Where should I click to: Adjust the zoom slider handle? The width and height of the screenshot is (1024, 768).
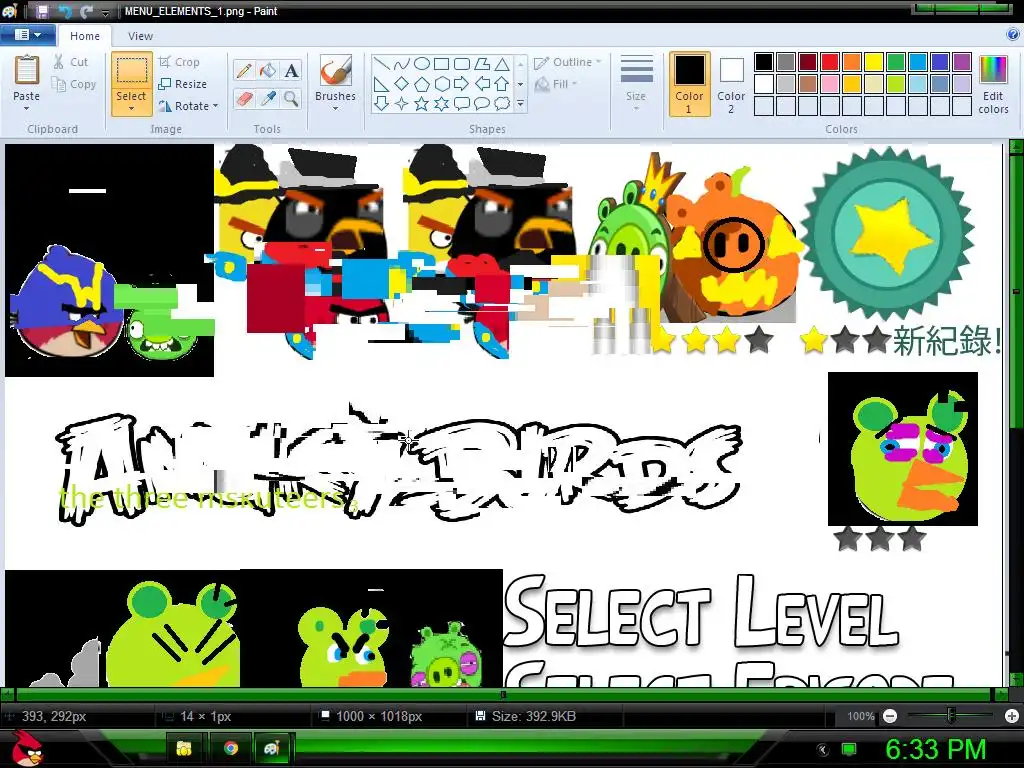[x=952, y=716]
